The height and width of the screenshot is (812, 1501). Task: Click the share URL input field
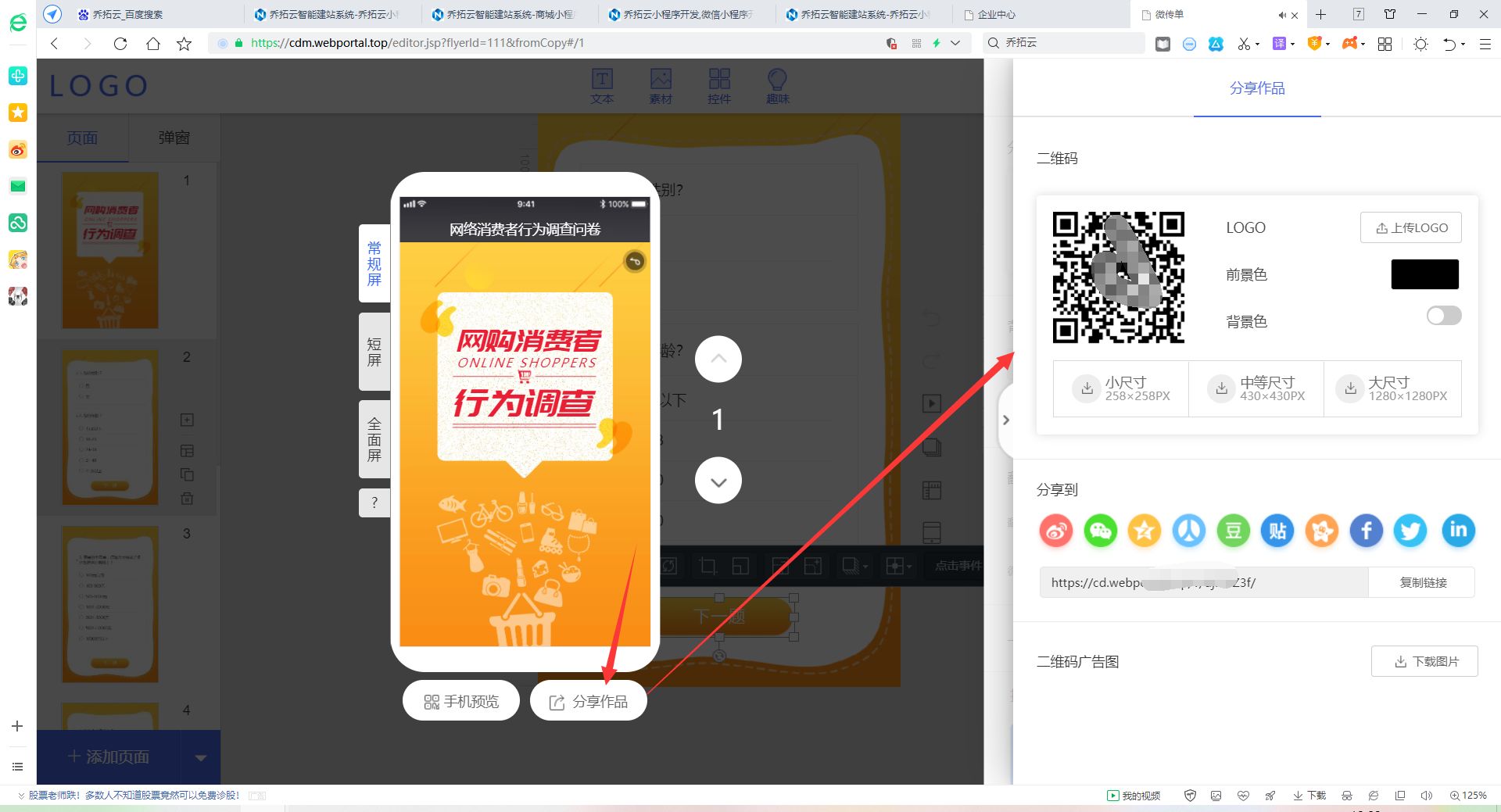click(x=1204, y=582)
